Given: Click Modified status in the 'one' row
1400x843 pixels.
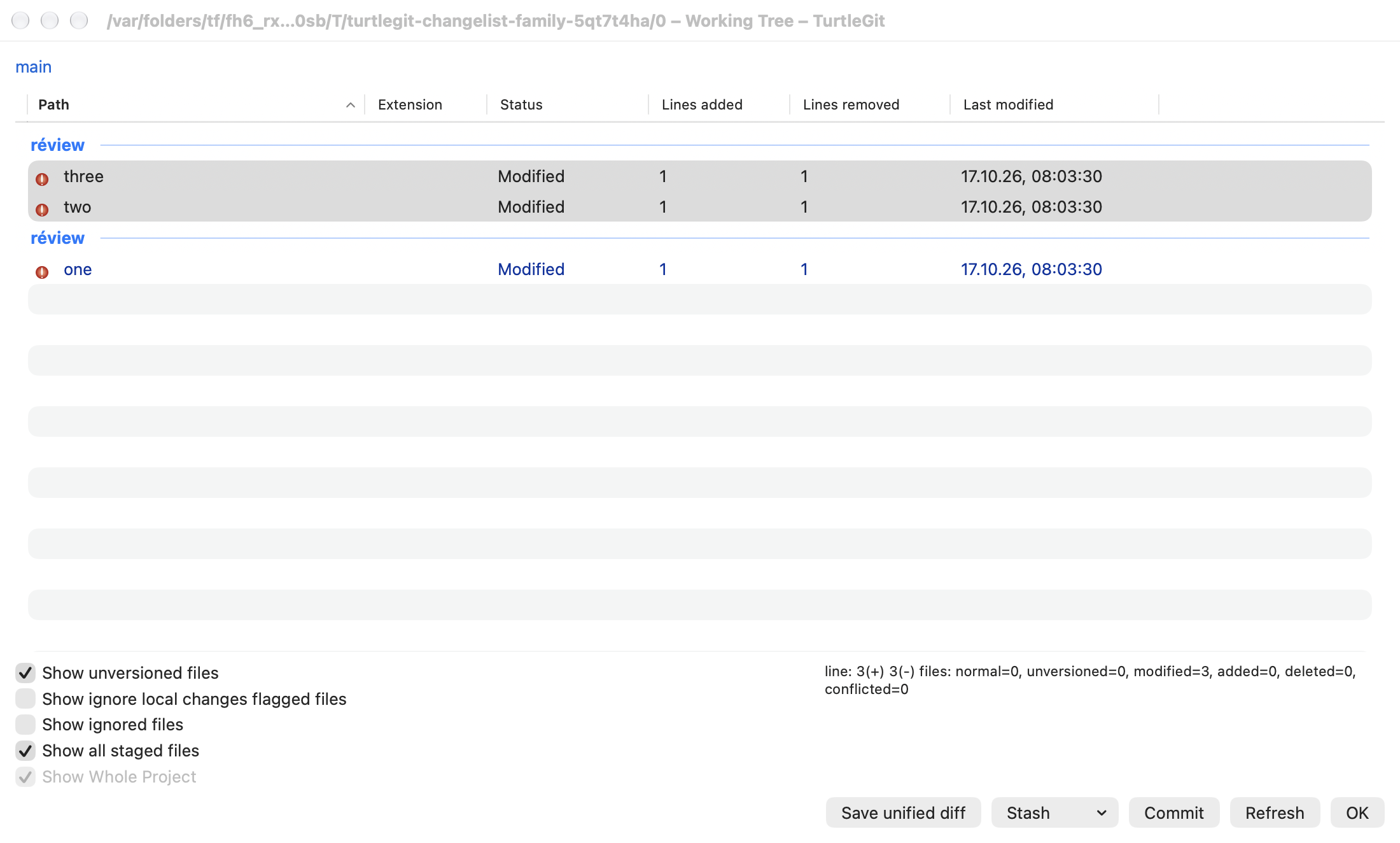Looking at the screenshot, I should click(x=531, y=269).
